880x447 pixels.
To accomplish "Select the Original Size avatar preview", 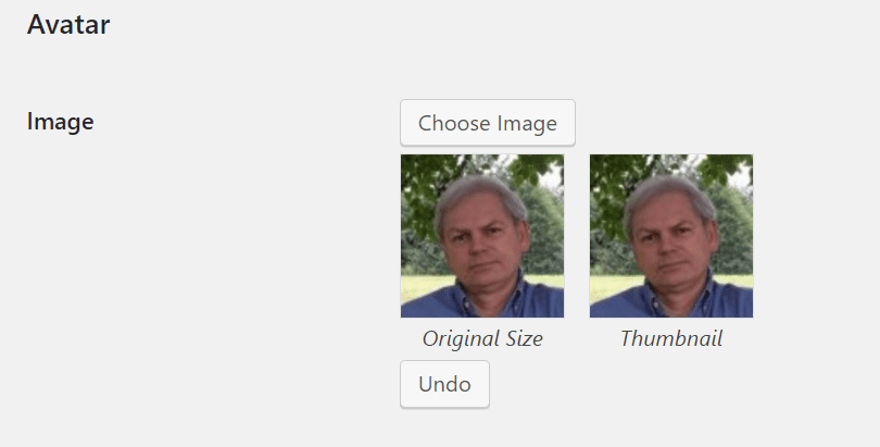I will 482,235.
